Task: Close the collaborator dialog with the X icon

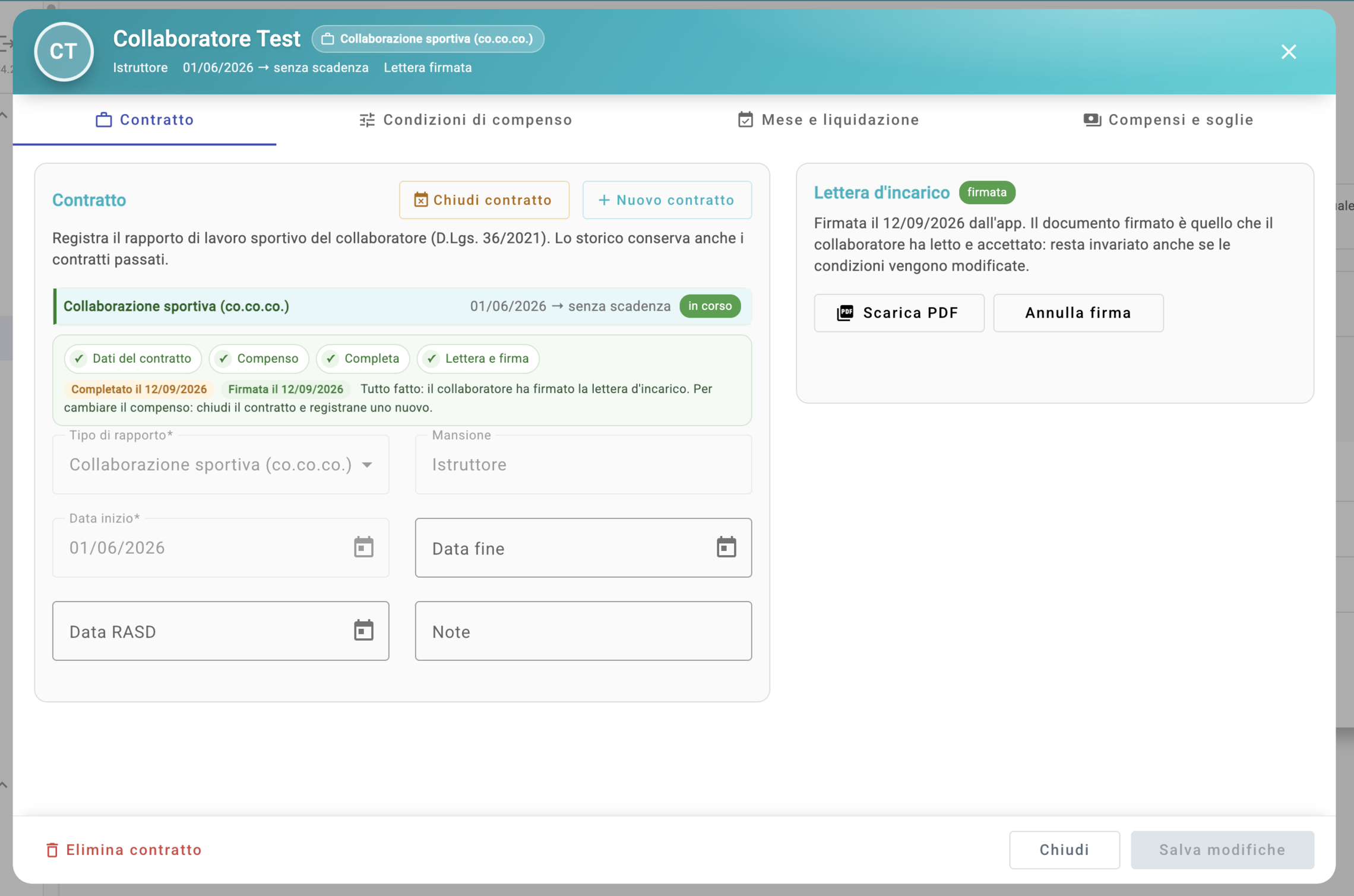Action: [x=1288, y=52]
